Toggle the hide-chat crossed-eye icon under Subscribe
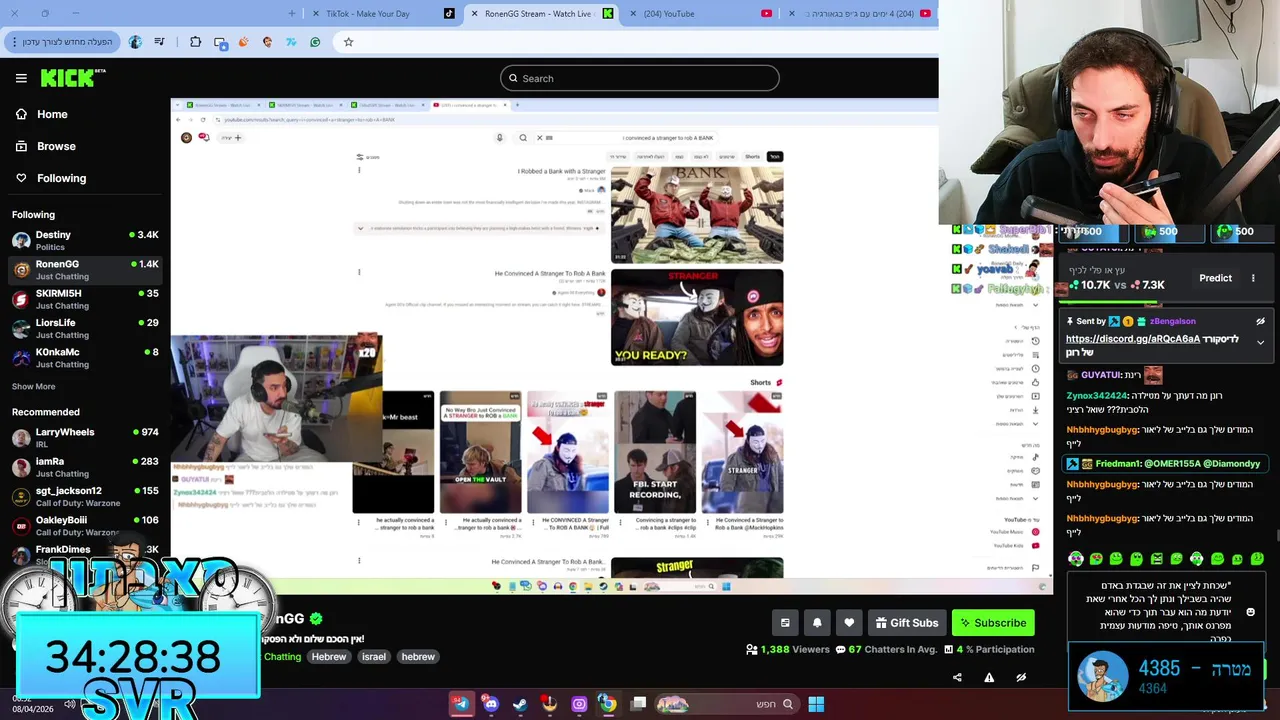The image size is (1280, 720). click(x=1021, y=677)
